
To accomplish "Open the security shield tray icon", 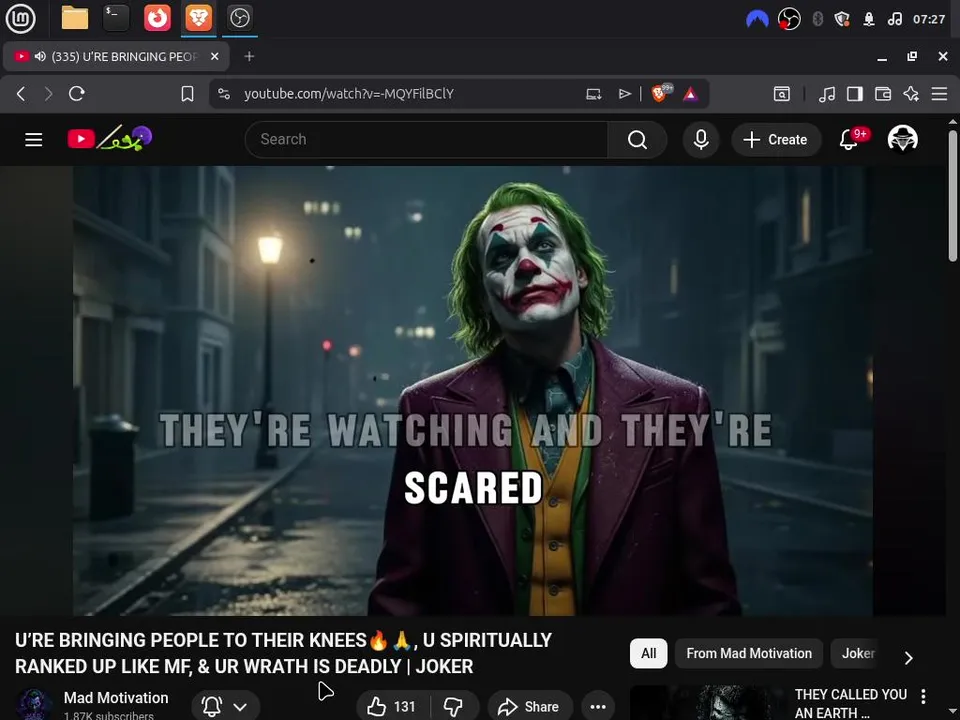I will [x=842, y=19].
